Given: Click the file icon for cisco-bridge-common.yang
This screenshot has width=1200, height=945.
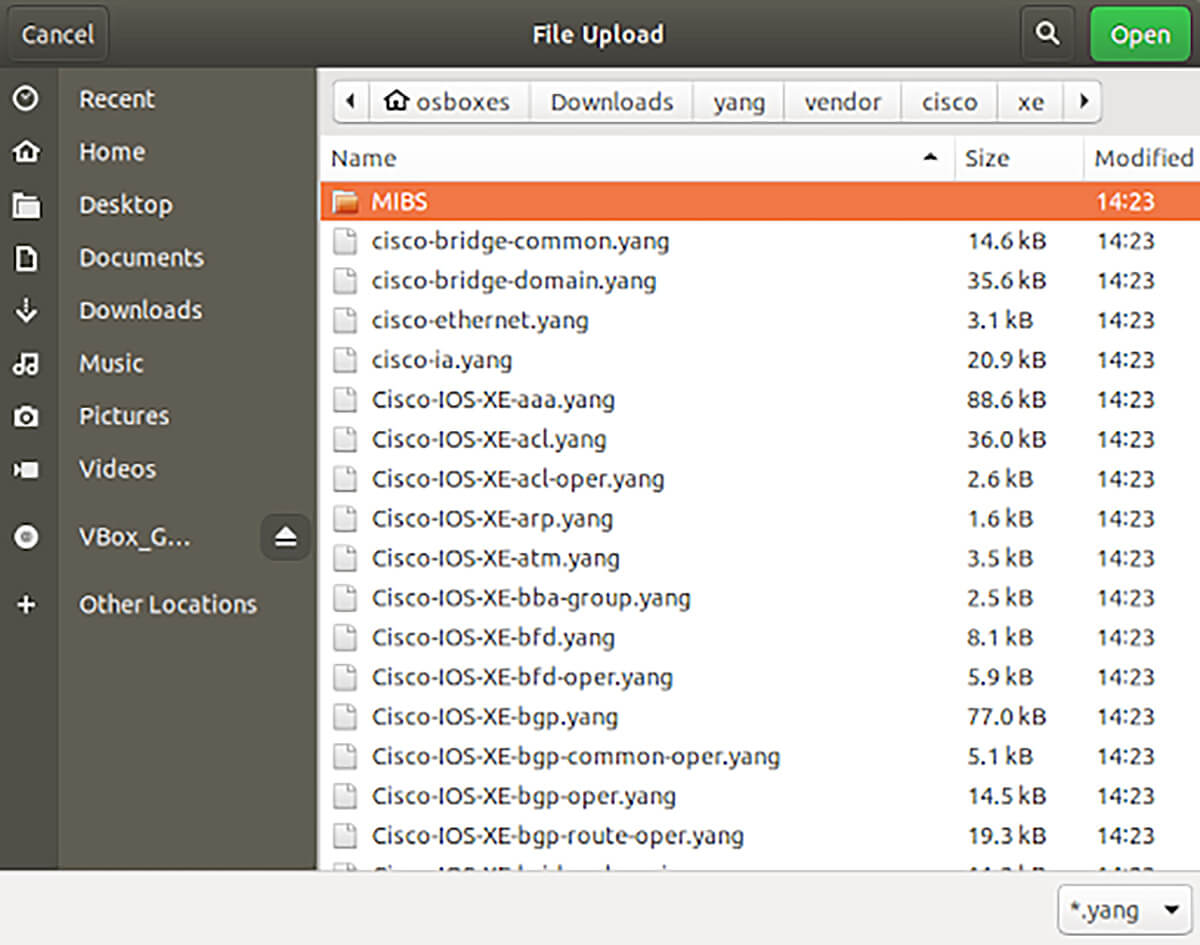Looking at the screenshot, I should pyautogui.click(x=345, y=241).
